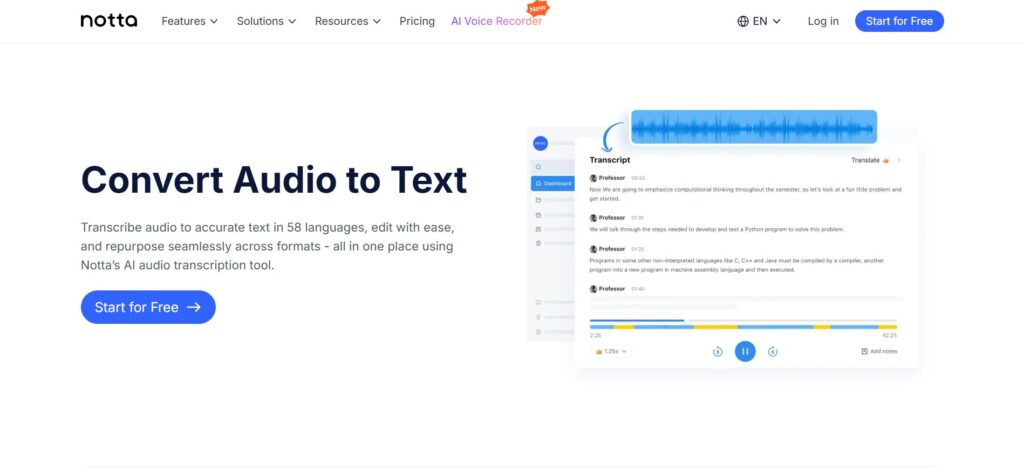Click Add notes in the player
The height and width of the screenshot is (468, 1024).
pos(879,351)
